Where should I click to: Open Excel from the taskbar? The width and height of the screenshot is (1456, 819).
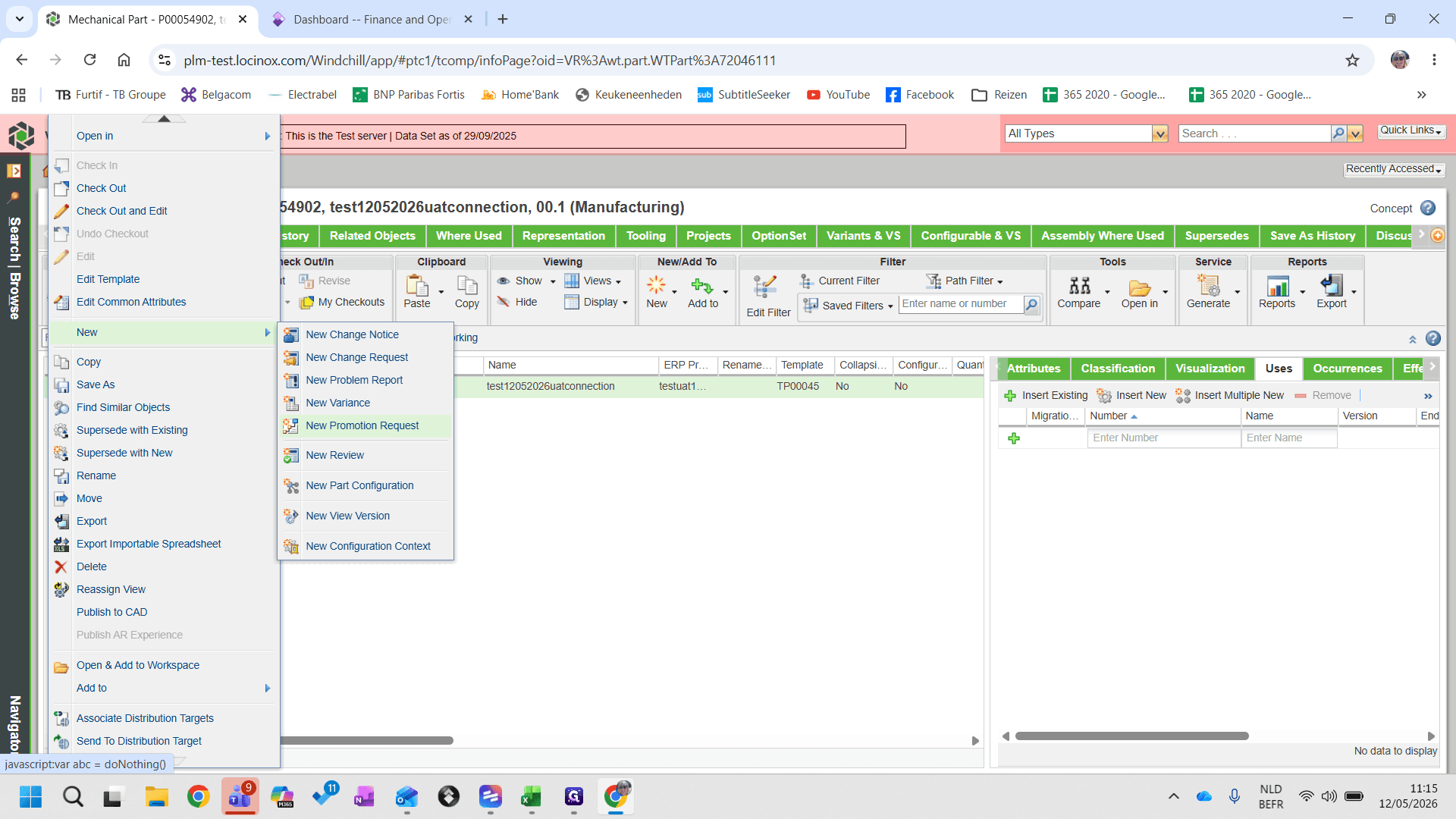point(531,796)
